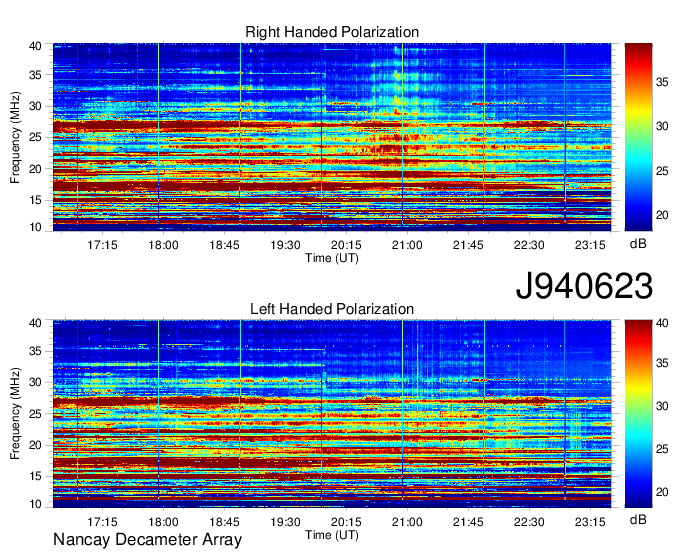Click the Time (UT) label under the Right Handed plot

pos(332,258)
